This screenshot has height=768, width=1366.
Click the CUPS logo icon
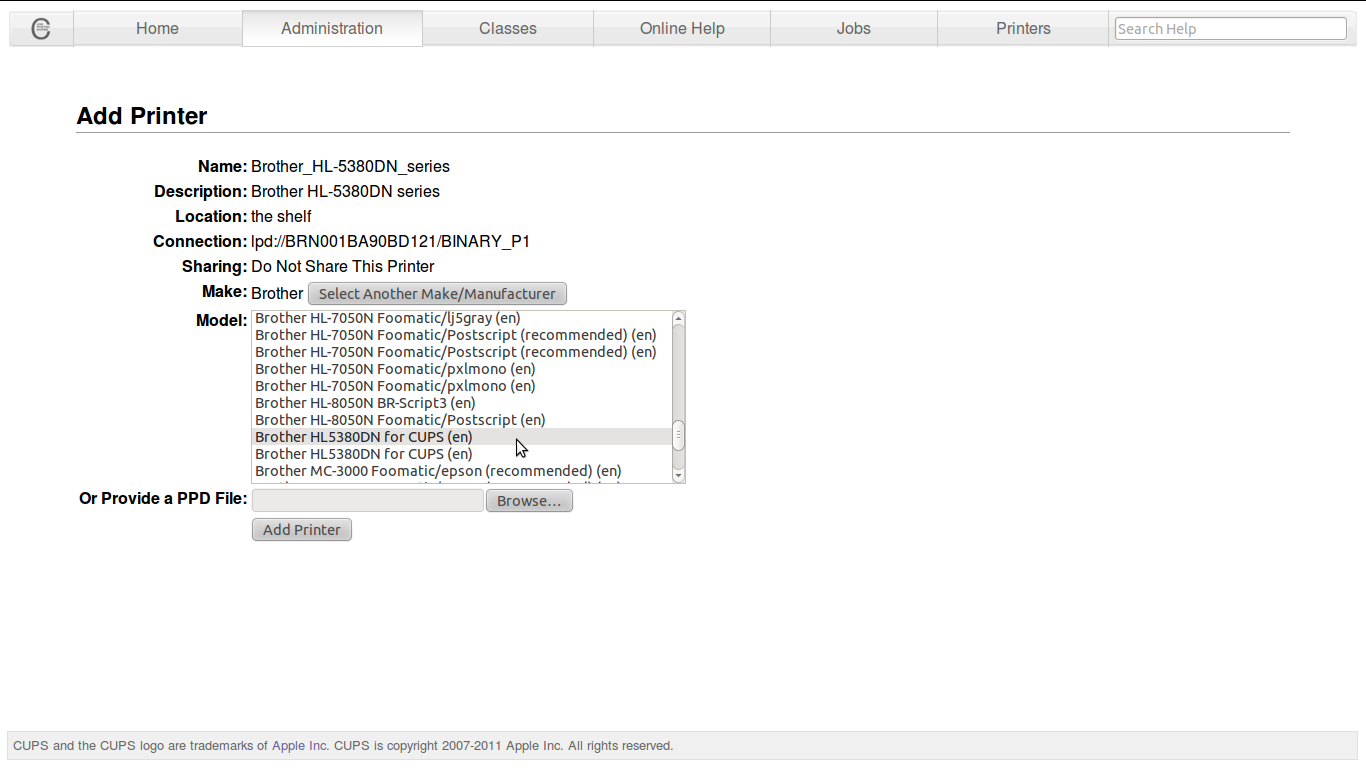(x=41, y=29)
